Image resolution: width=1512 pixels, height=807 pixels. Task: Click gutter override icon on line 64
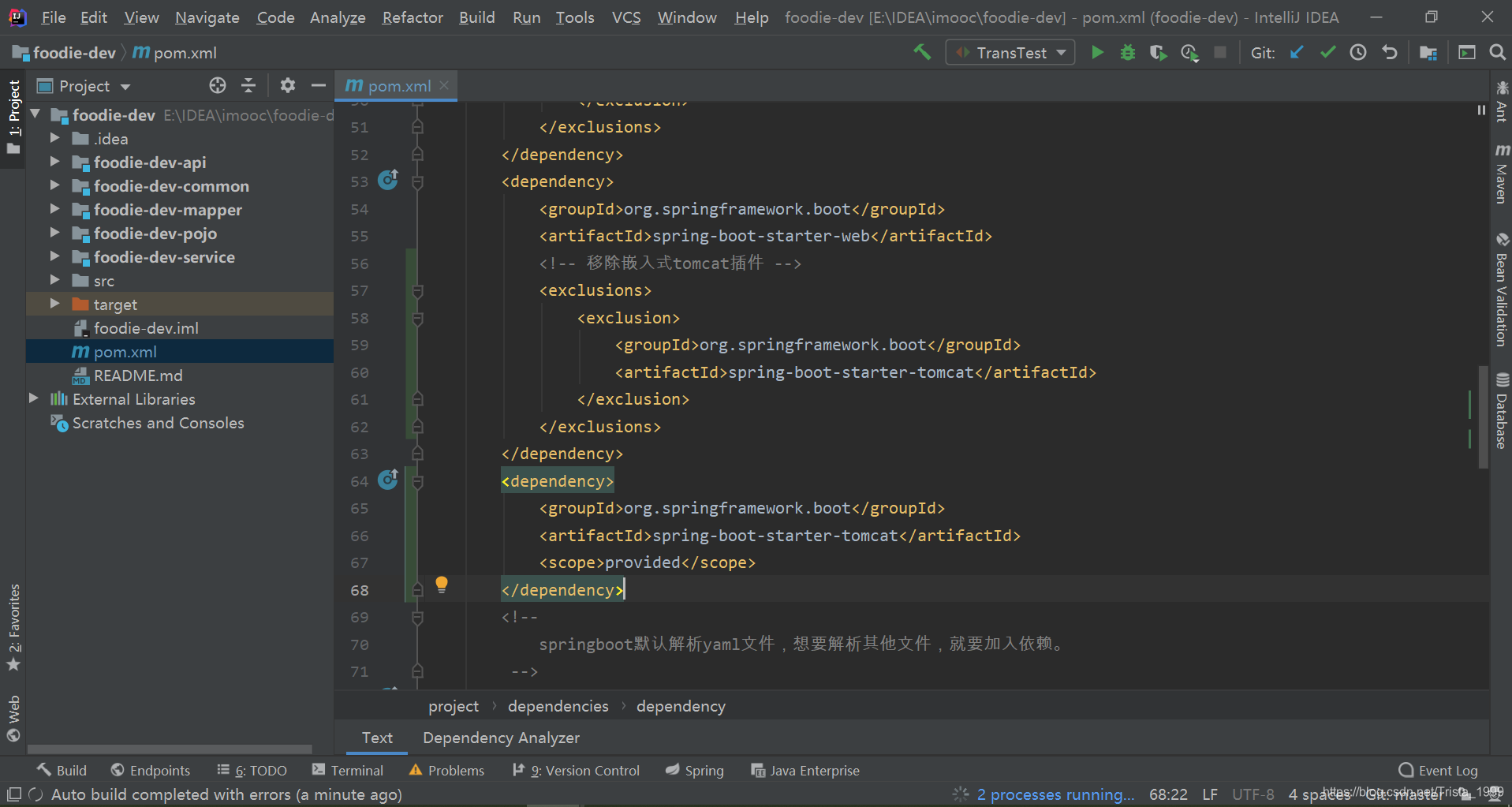tap(388, 479)
